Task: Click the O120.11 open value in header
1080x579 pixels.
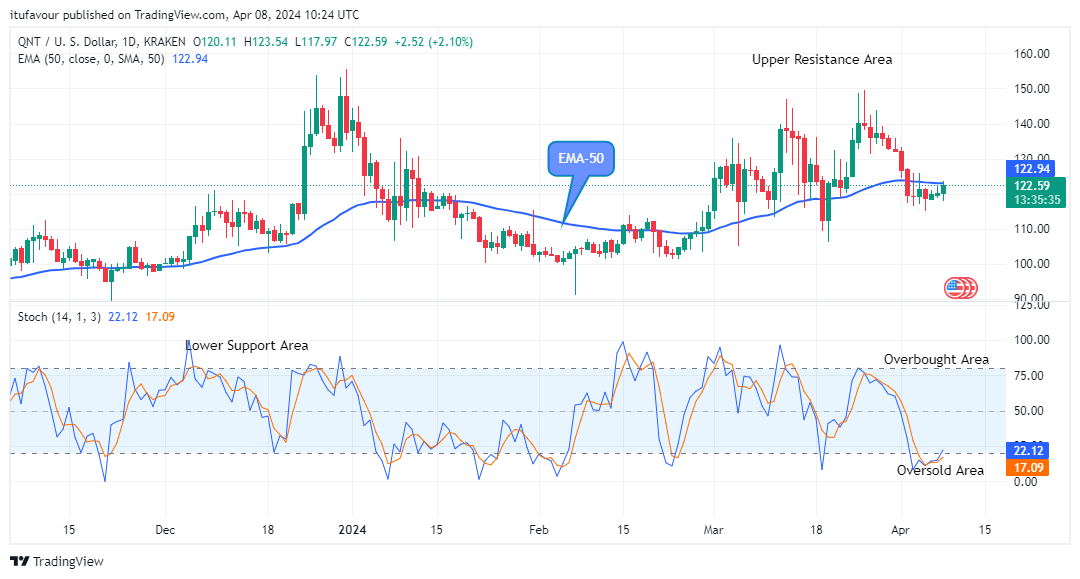Action: 215,41
